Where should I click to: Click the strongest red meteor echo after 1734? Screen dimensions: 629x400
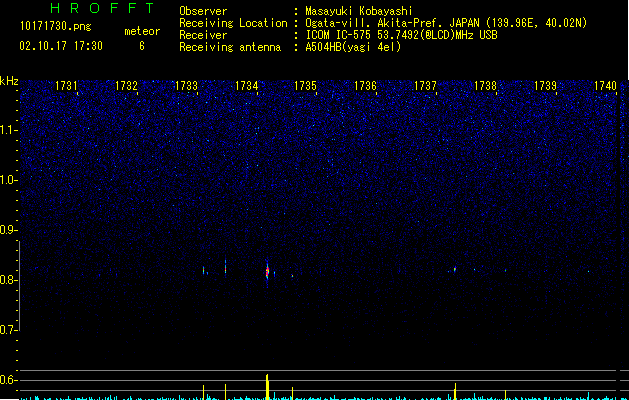coord(267,272)
